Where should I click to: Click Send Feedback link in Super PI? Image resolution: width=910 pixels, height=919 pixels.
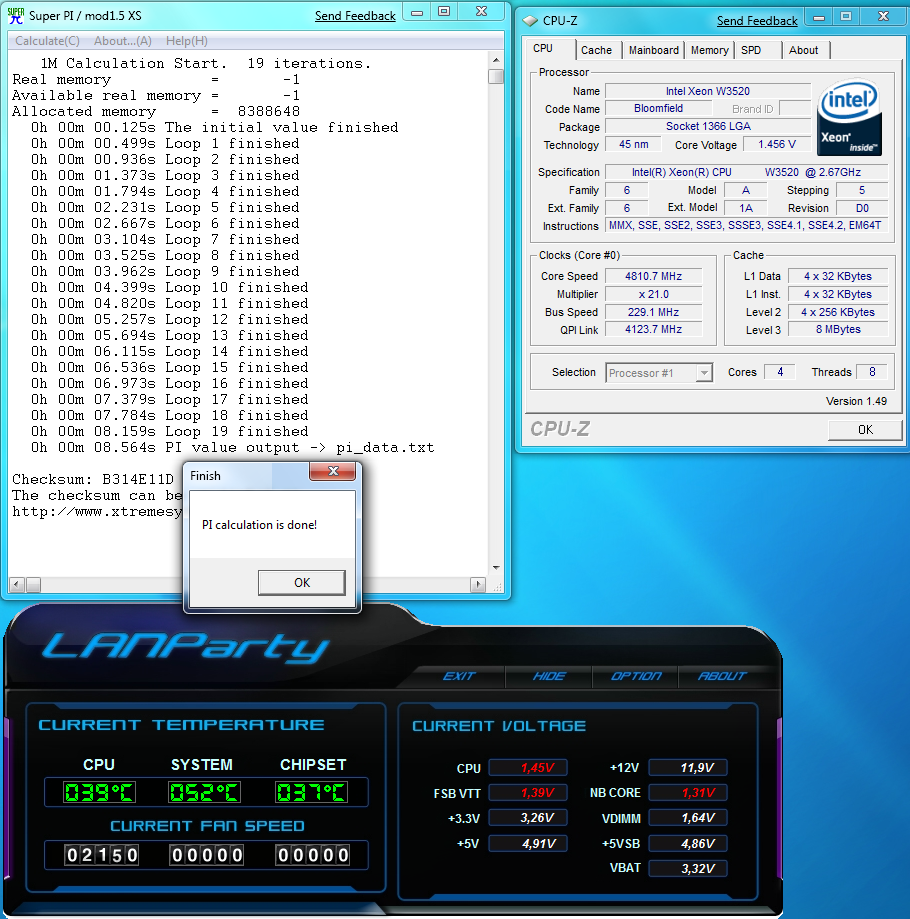click(x=355, y=16)
